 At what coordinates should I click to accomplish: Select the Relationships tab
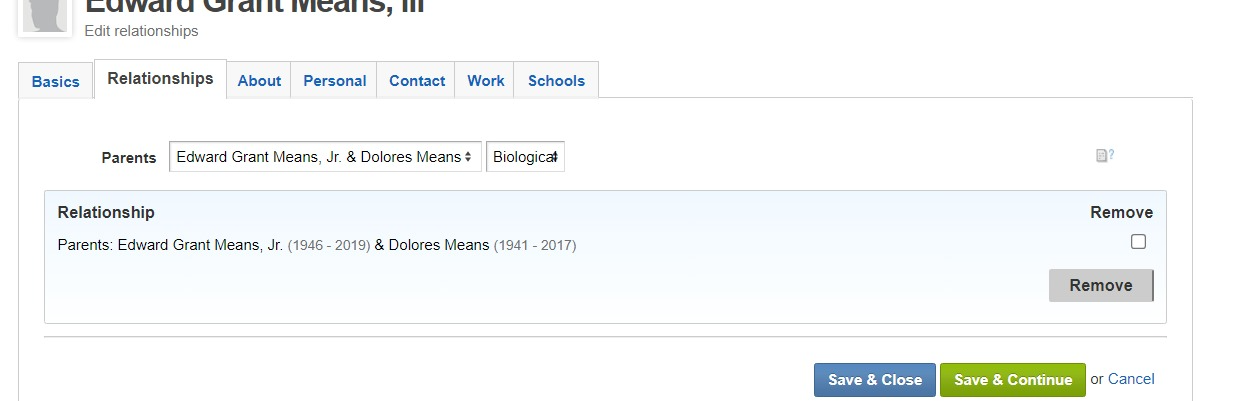pos(160,79)
